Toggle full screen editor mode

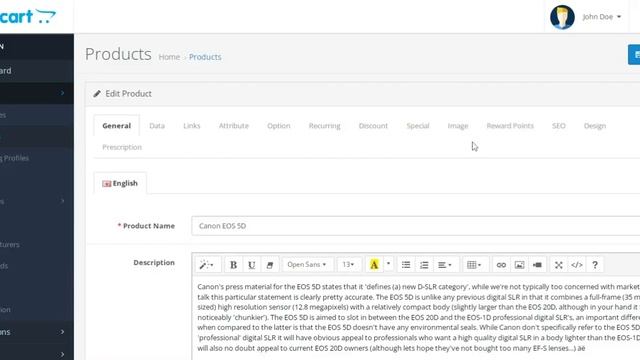click(x=559, y=265)
